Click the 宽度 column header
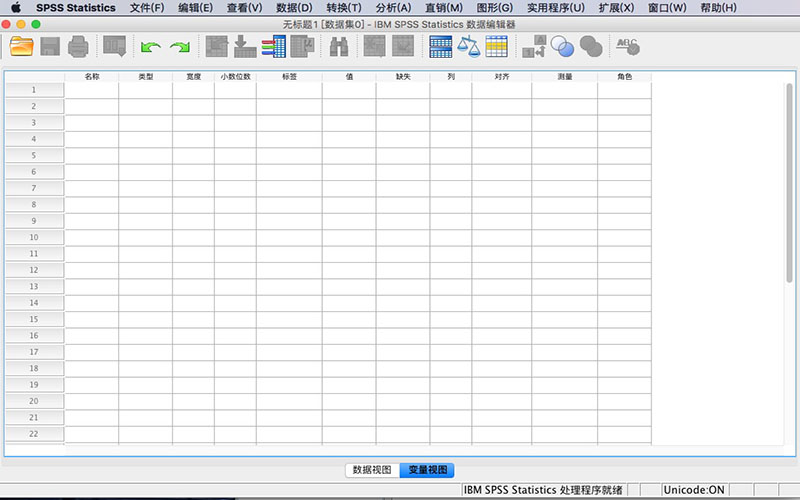Screen dimensions: 800x500 click(x=193, y=77)
